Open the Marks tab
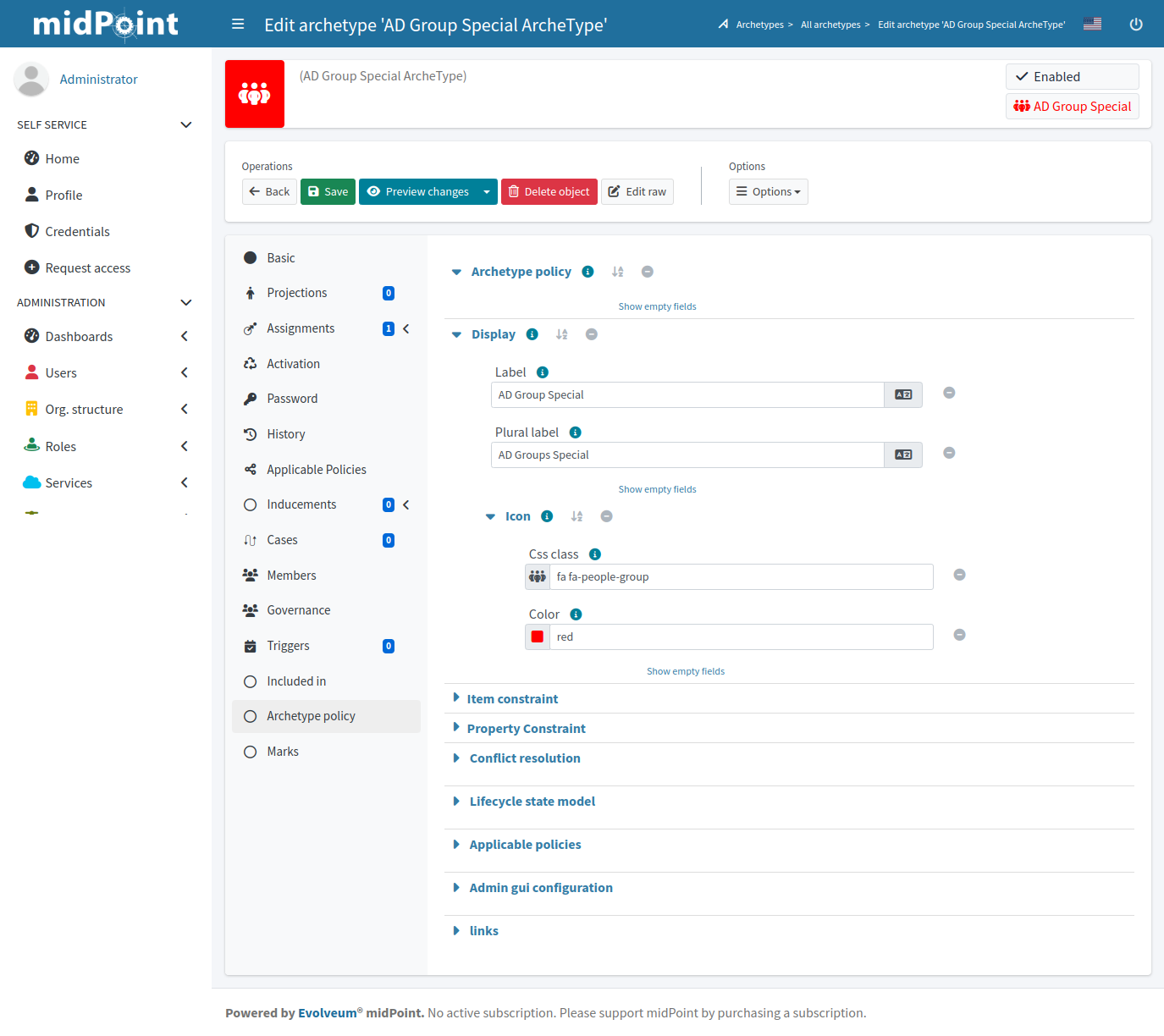 coord(326,752)
